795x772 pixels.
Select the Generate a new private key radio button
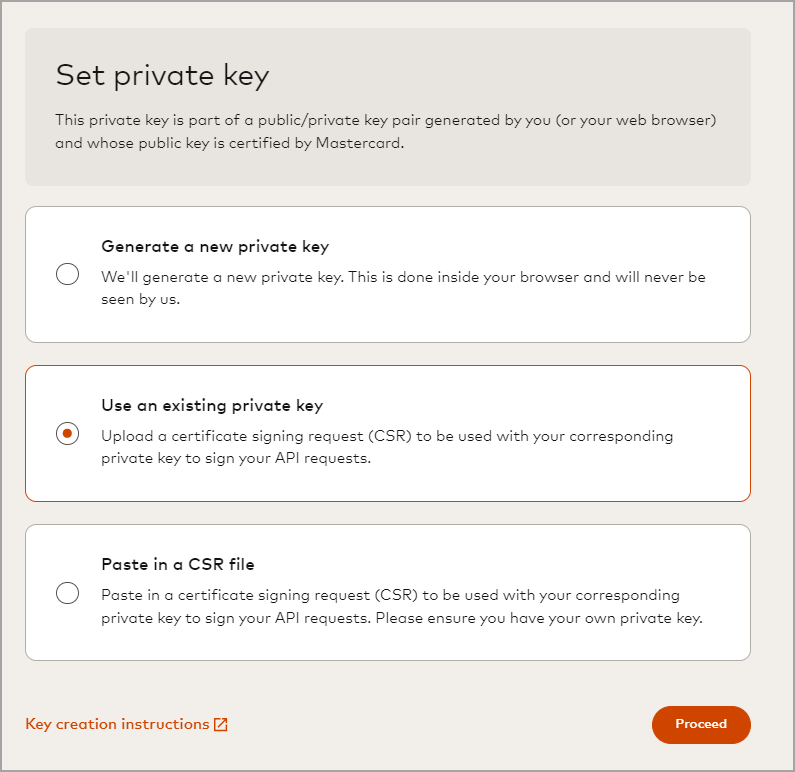68,274
